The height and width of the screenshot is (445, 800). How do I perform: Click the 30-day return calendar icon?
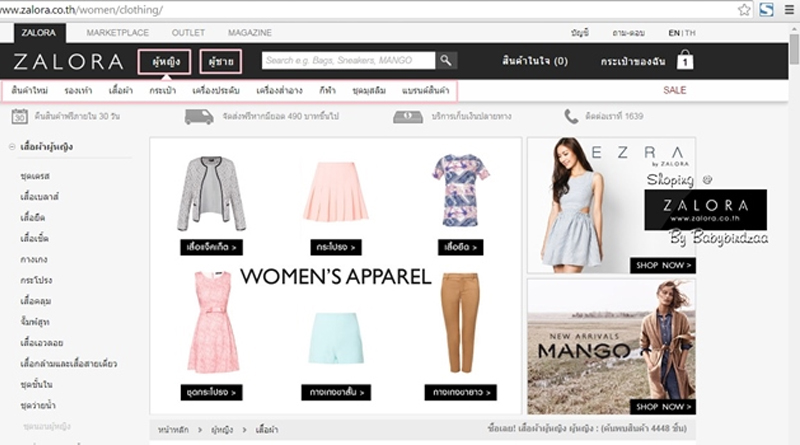click(19, 116)
